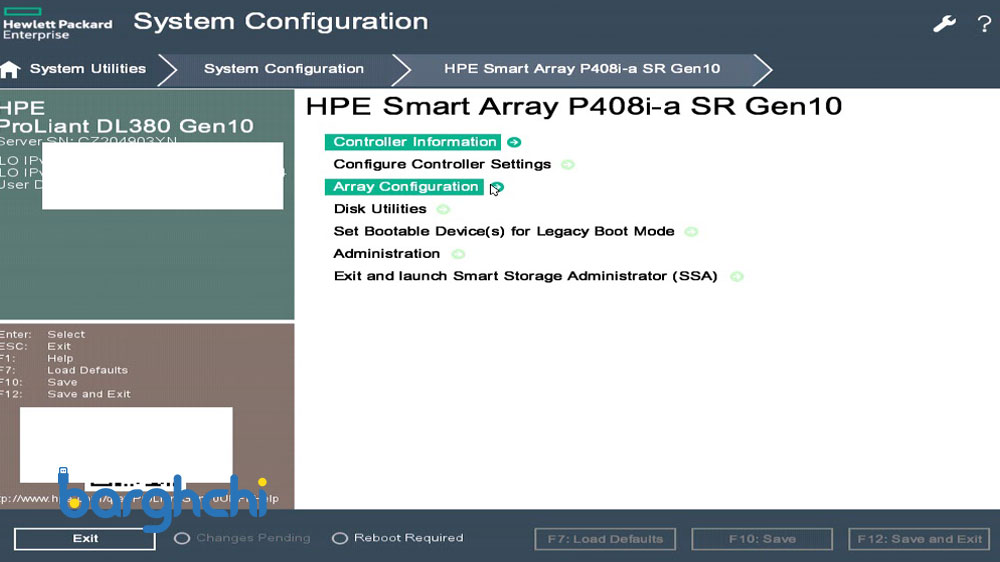This screenshot has width=1000, height=562.
Task: Open help via question mark icon
Action: (984, 24)
